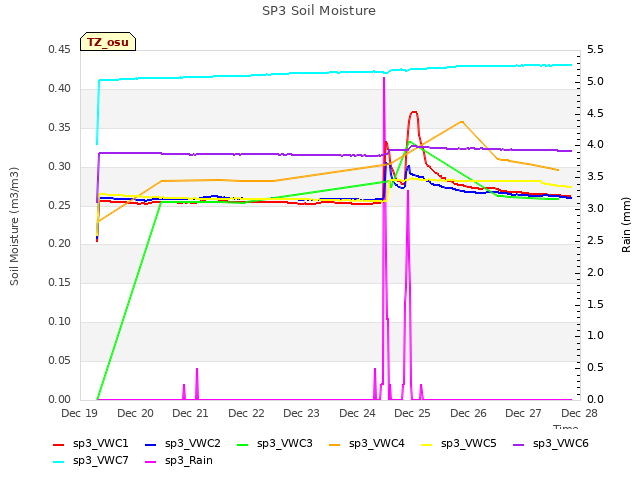Image resolution: width=640 pixels, height=480 pixels.
Task: Click the cyan sp3_VWC7 legend color marker
Action: (x=59, y=462)
